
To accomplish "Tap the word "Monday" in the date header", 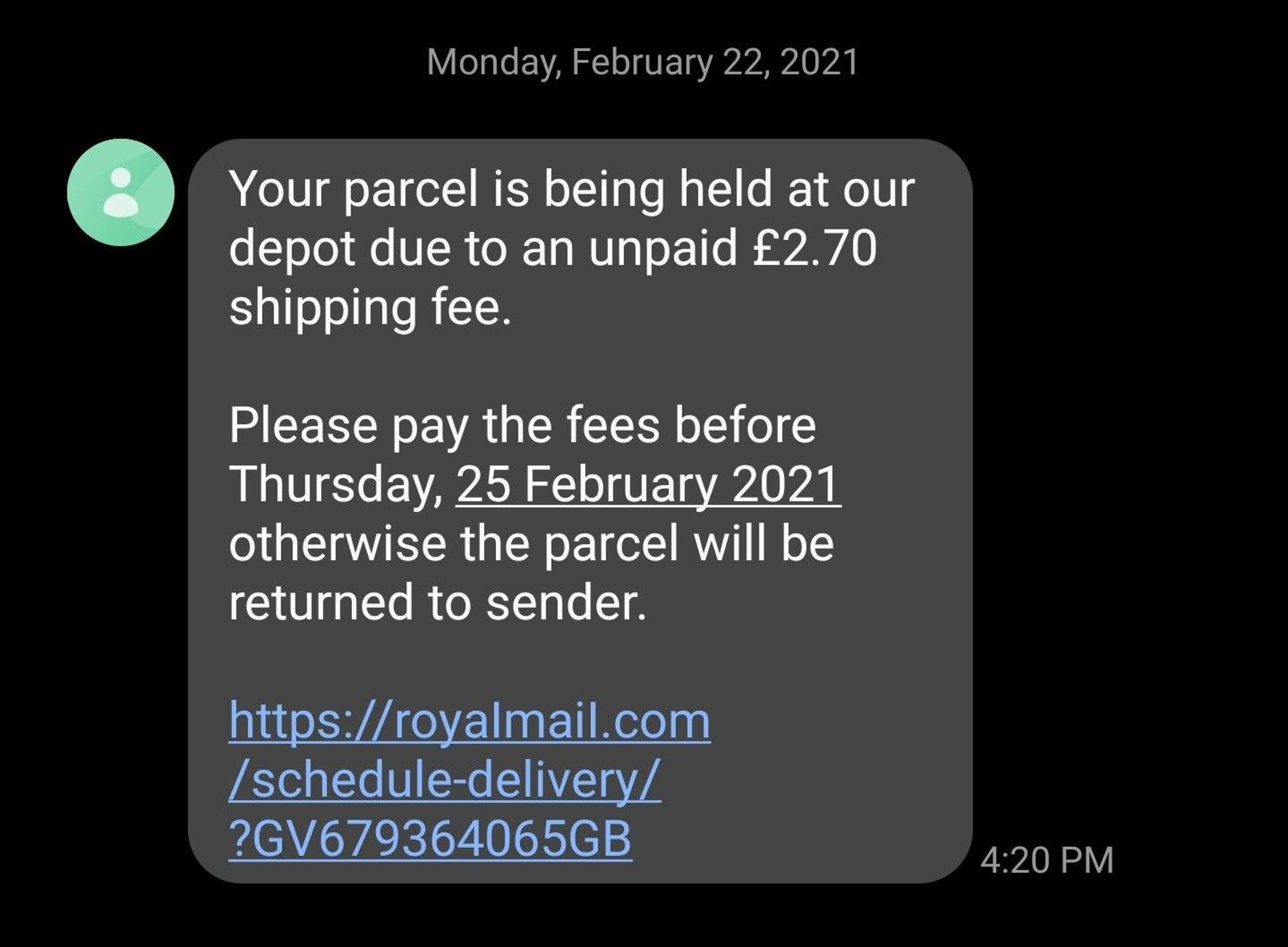I will [493, 62].
